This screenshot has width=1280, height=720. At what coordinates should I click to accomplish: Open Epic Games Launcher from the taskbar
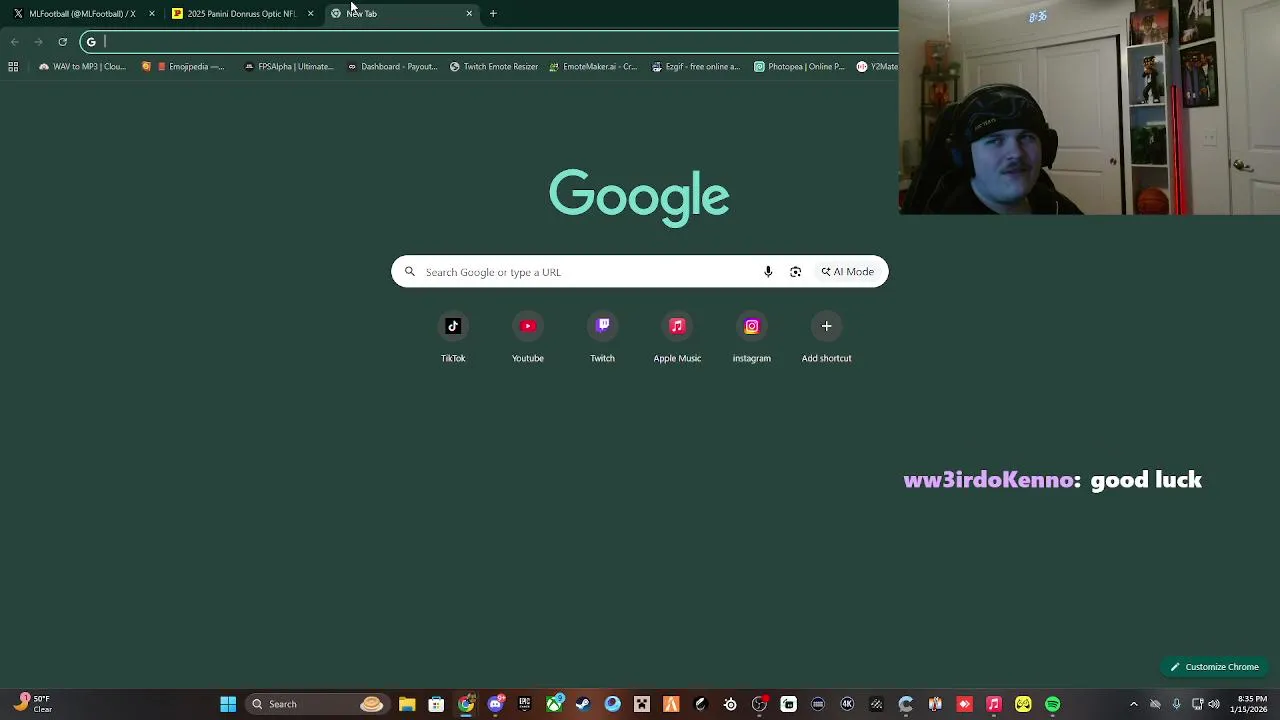point(524,704)
